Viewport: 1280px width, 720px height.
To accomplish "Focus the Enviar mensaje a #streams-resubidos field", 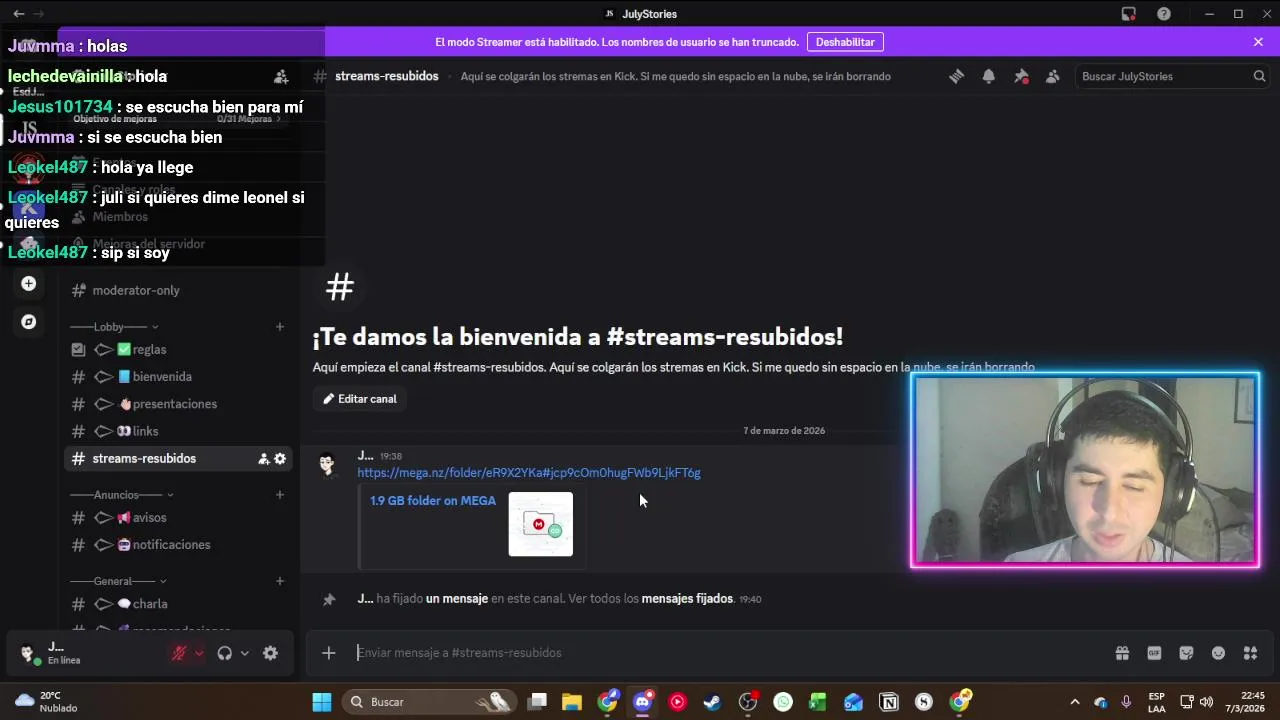I will (730, 653).
